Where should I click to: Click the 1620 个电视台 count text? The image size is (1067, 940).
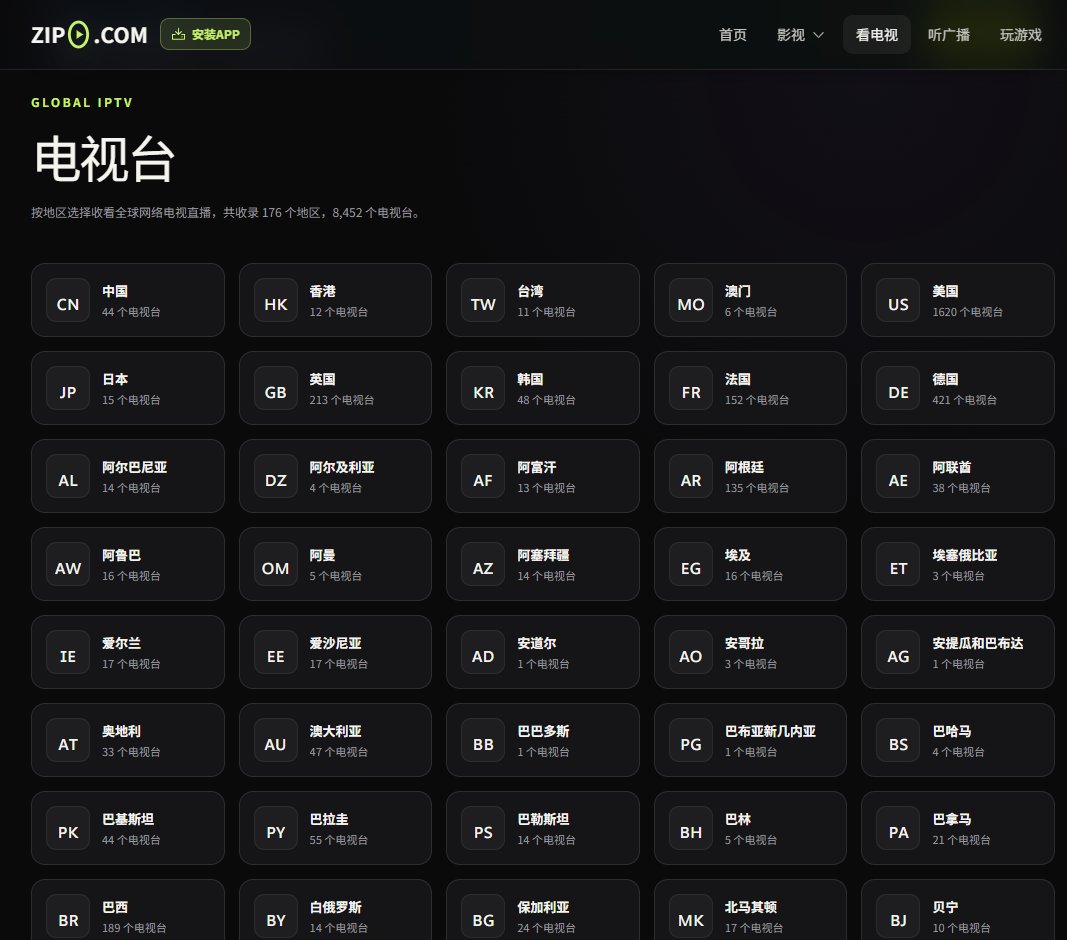pos(967,312)
